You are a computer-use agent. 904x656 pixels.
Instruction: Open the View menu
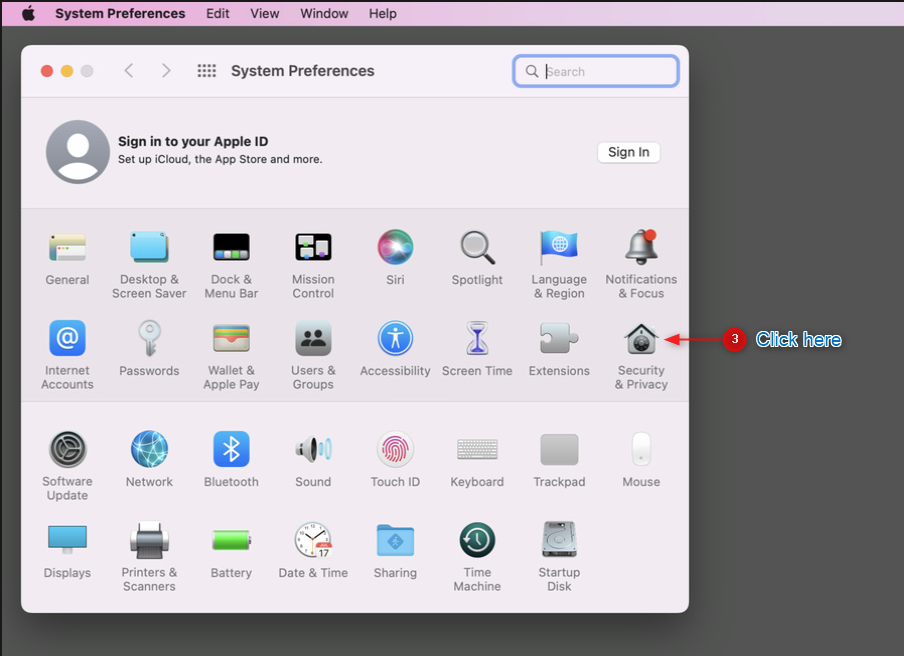pyautogui.click(x=265, y=13)
